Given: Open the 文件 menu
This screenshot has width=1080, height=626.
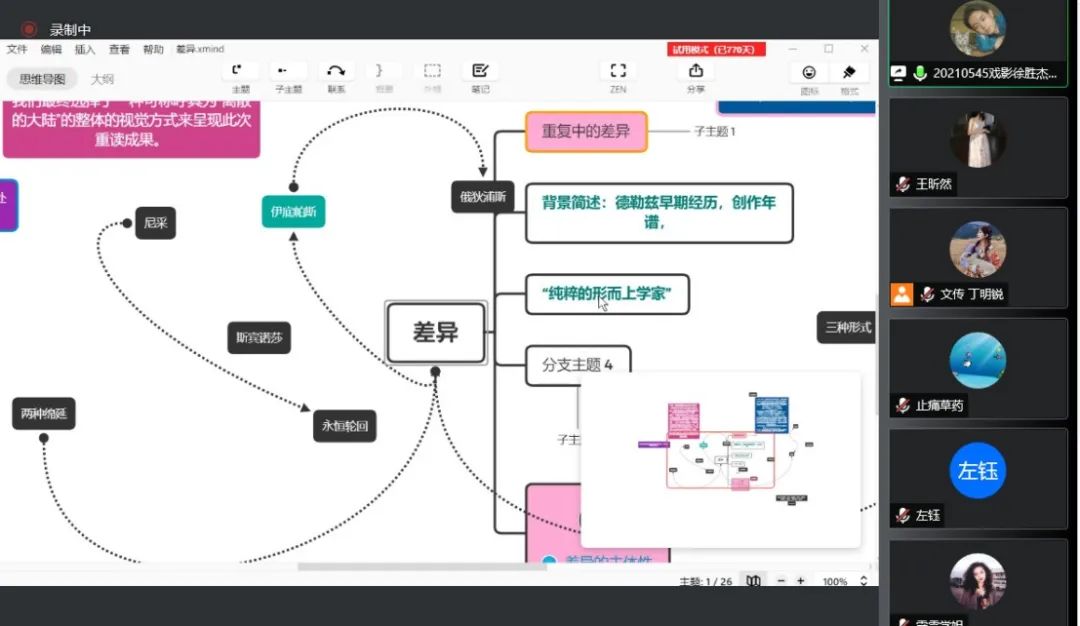Looking at the screenshot, I should [x=17, y=49].
